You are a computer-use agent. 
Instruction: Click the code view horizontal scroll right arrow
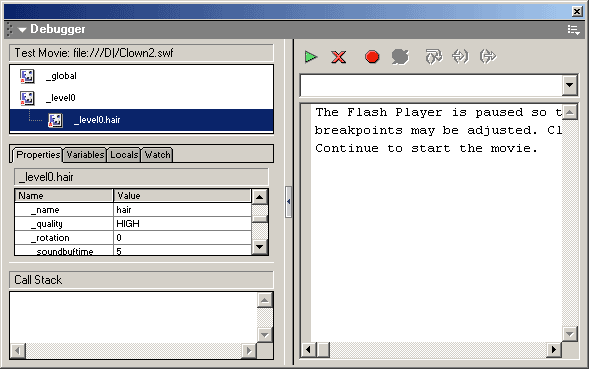coord(554,350)
